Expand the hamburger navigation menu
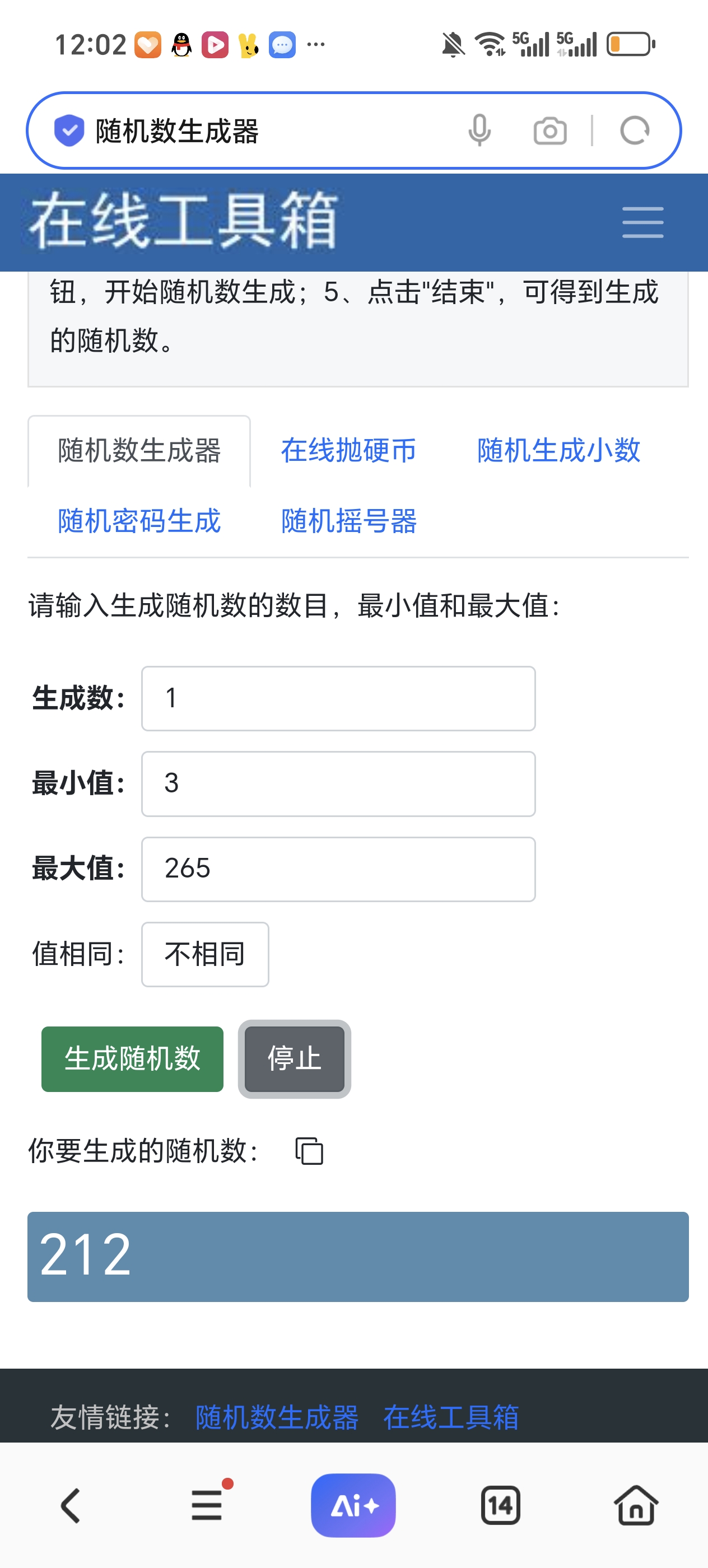This screenshot has height=1568, width=708. point(642,222)
